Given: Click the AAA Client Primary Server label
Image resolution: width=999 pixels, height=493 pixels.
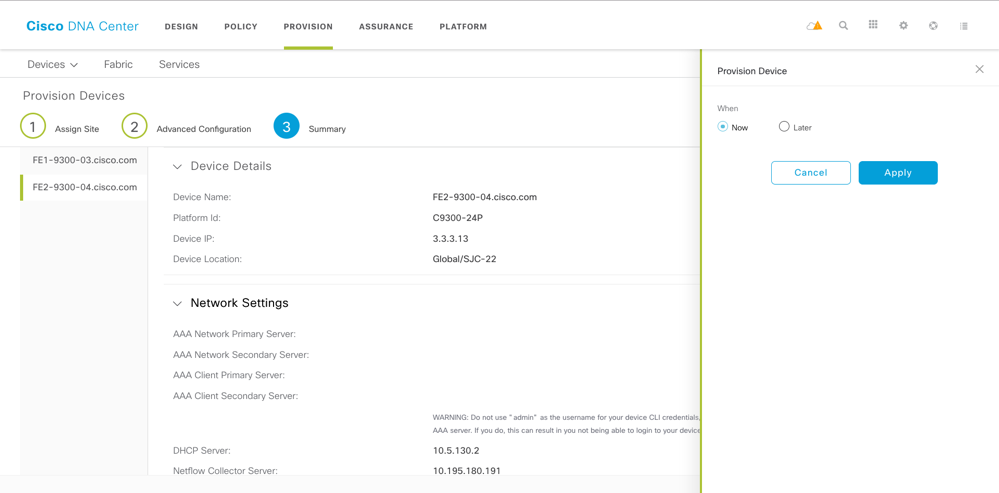Looking at the screenshot, I should pos(229,375).
